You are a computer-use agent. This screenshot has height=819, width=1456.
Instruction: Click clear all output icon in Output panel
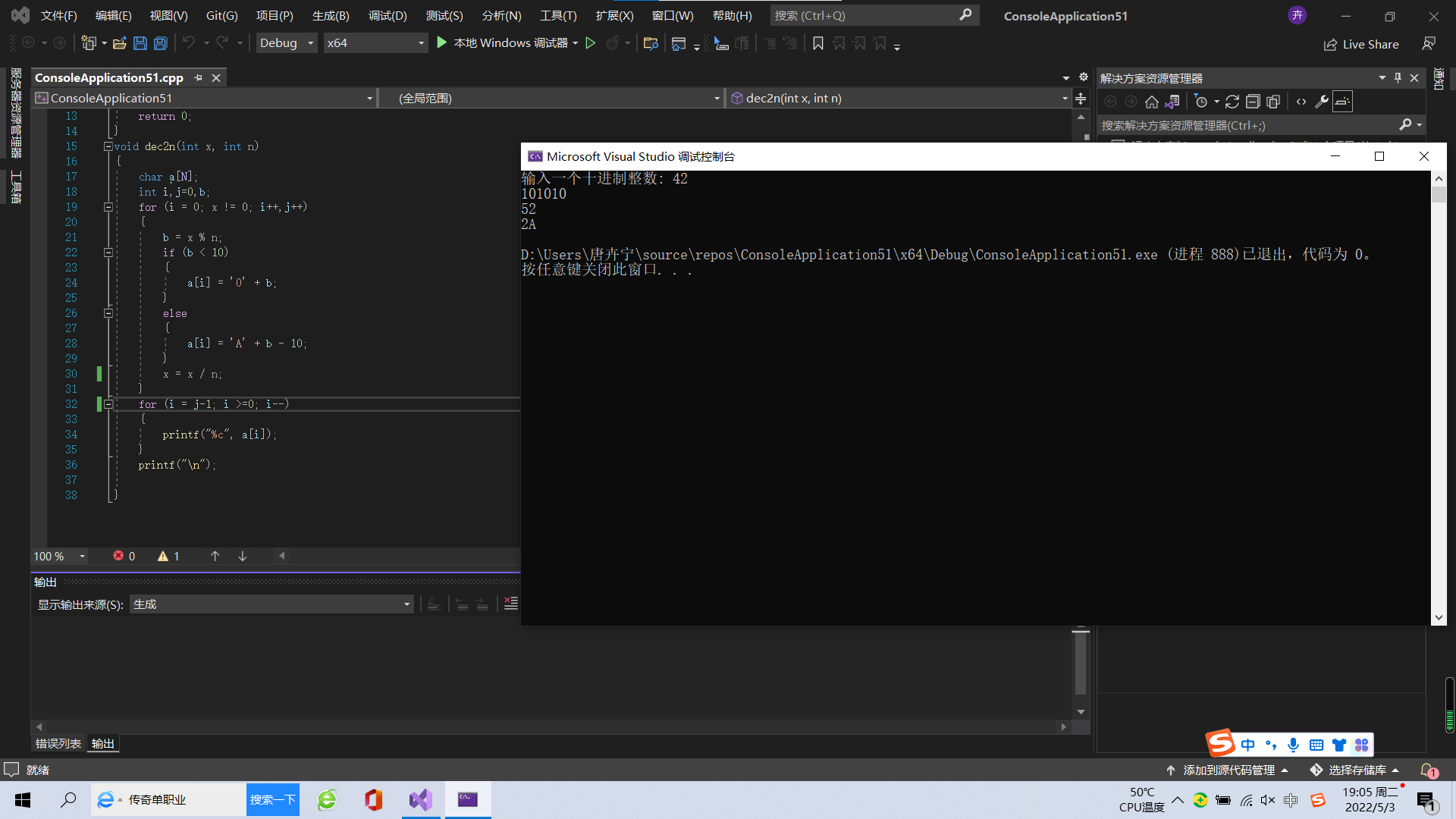click(511, 604)
